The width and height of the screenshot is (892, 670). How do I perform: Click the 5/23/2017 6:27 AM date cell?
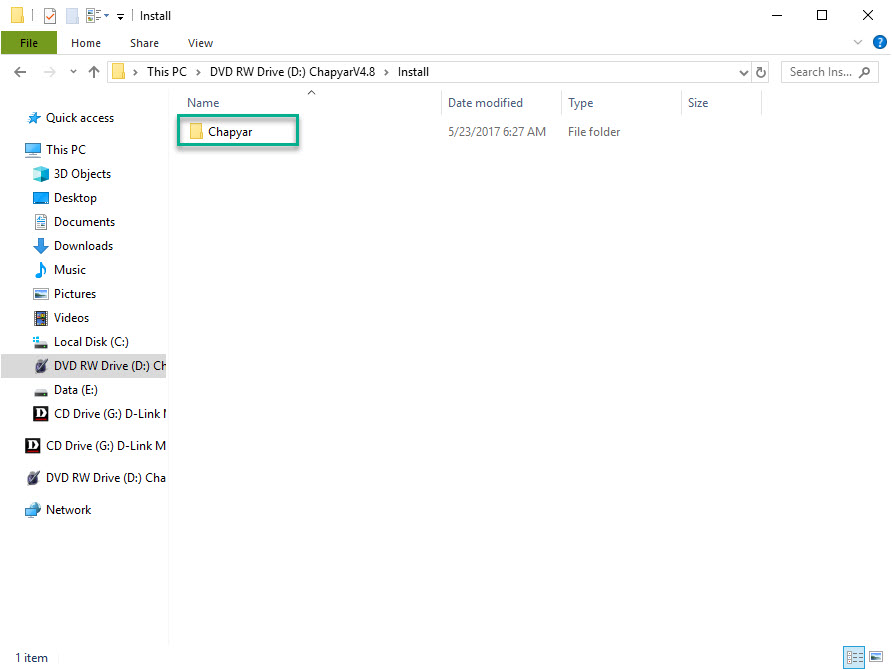[497, 132]
